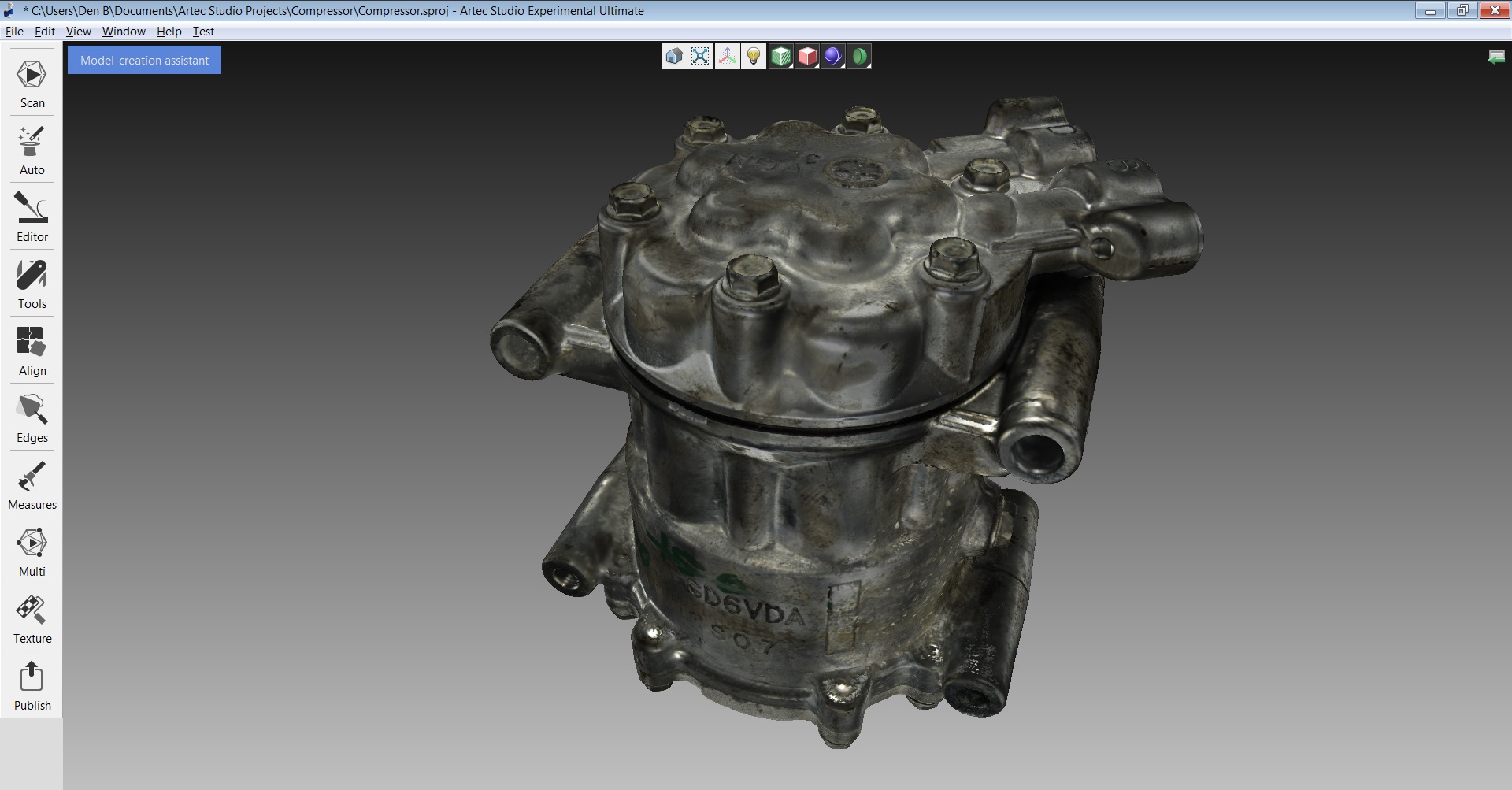1512x790 pixels.
Task: Open the Tools panel
Action: [x=31, y=284]
